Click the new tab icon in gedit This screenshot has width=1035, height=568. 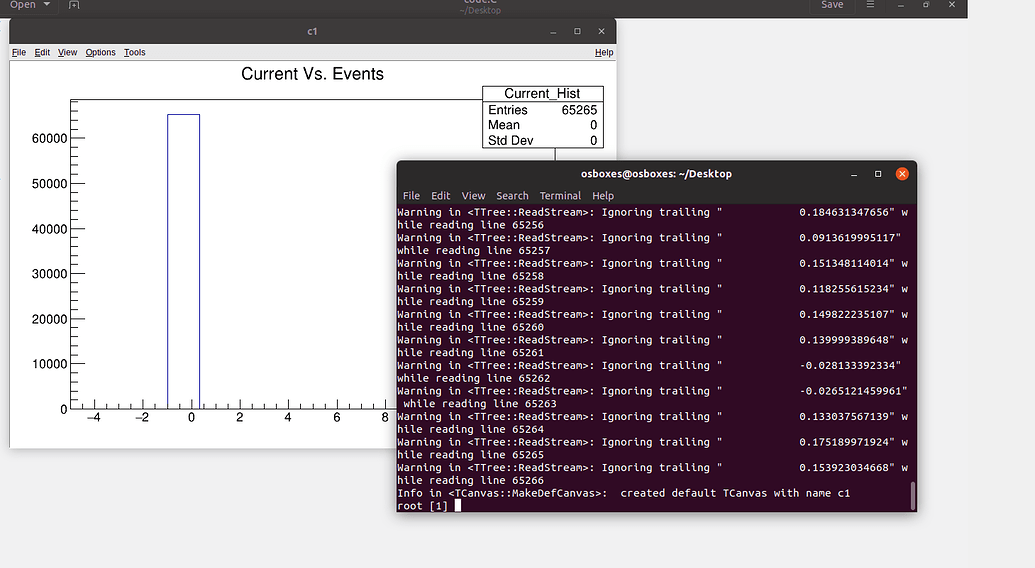pos(74,5)
